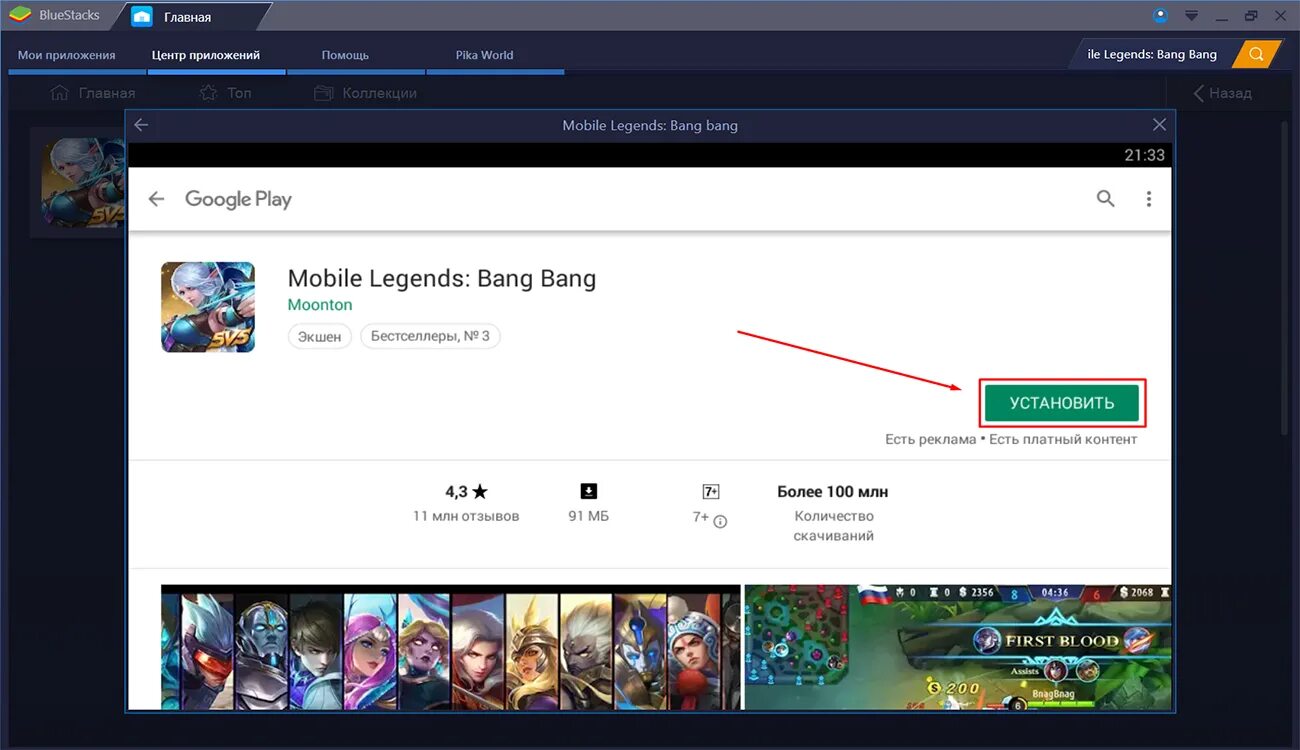This screenshot has width=1300, height=750.
Task: Open the Главная home icon in navigation
Action: tap(59, 92)
